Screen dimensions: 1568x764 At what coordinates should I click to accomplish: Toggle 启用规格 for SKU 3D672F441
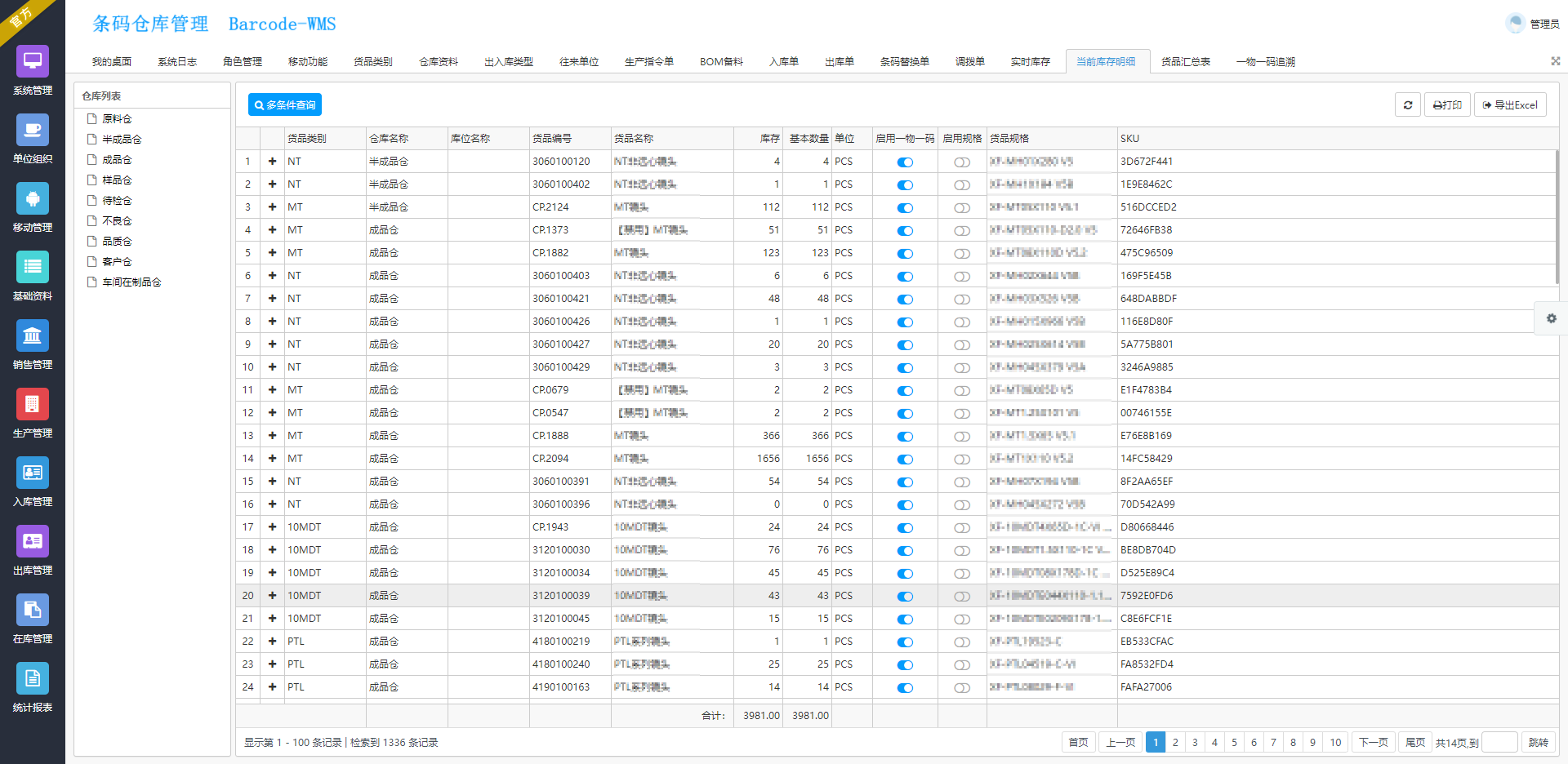tap(962, 162)
